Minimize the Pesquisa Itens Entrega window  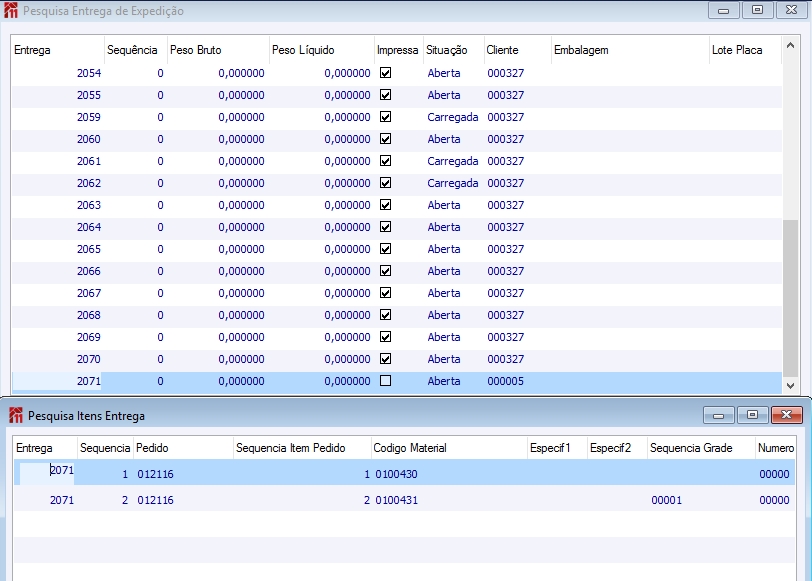[x=718, y=415]
